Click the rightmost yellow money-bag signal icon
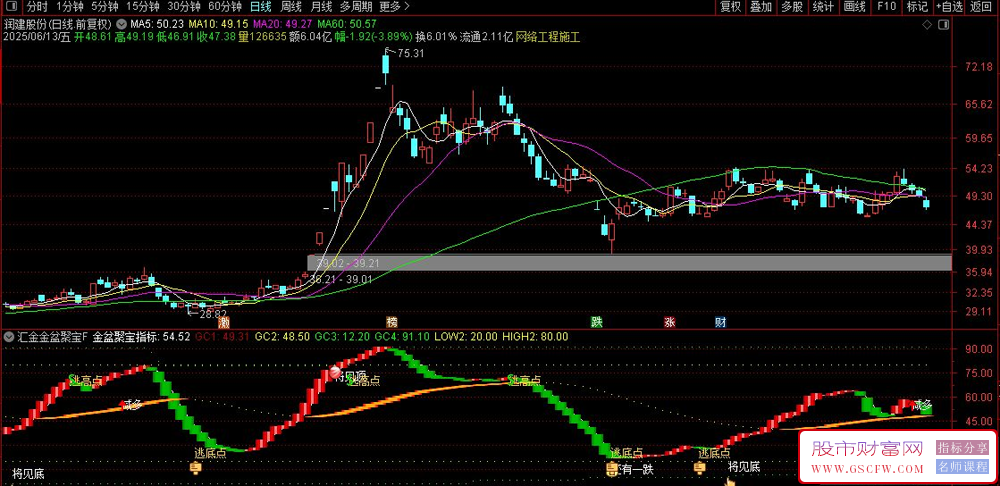The image size is (1000, 486). [700, 469]
